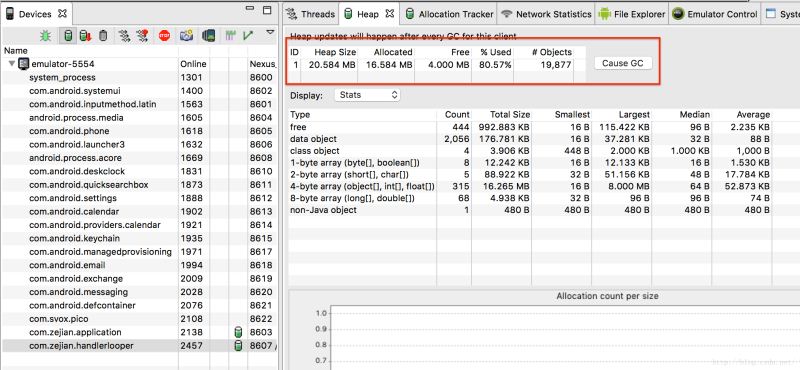
Task: Click the Systrace capture toolbar icon
Action: [231, 36]
